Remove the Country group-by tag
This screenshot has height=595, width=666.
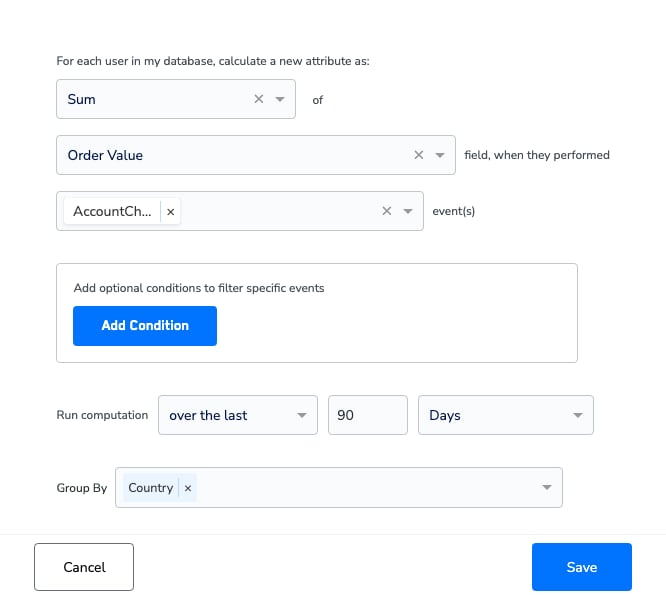pyautogui.click(x=188, y=488)
